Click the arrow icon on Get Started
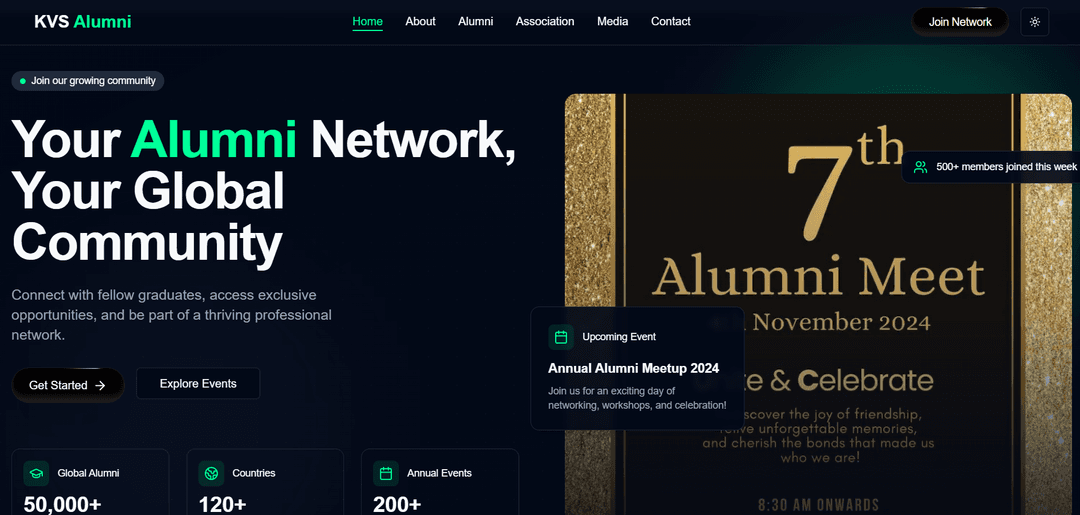 point(100,385)
